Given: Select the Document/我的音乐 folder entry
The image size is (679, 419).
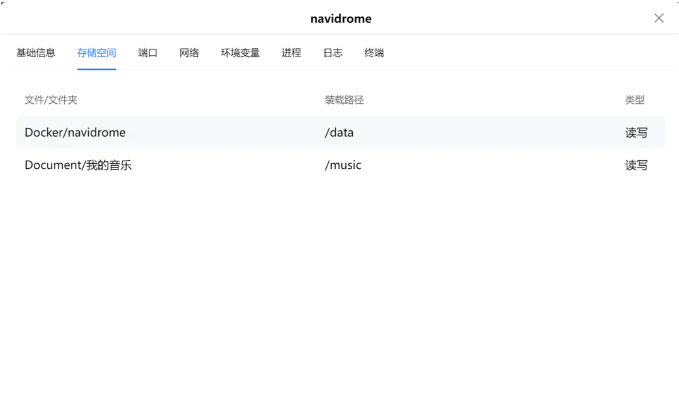Looking at the screenshot, I should pos(78,165).
